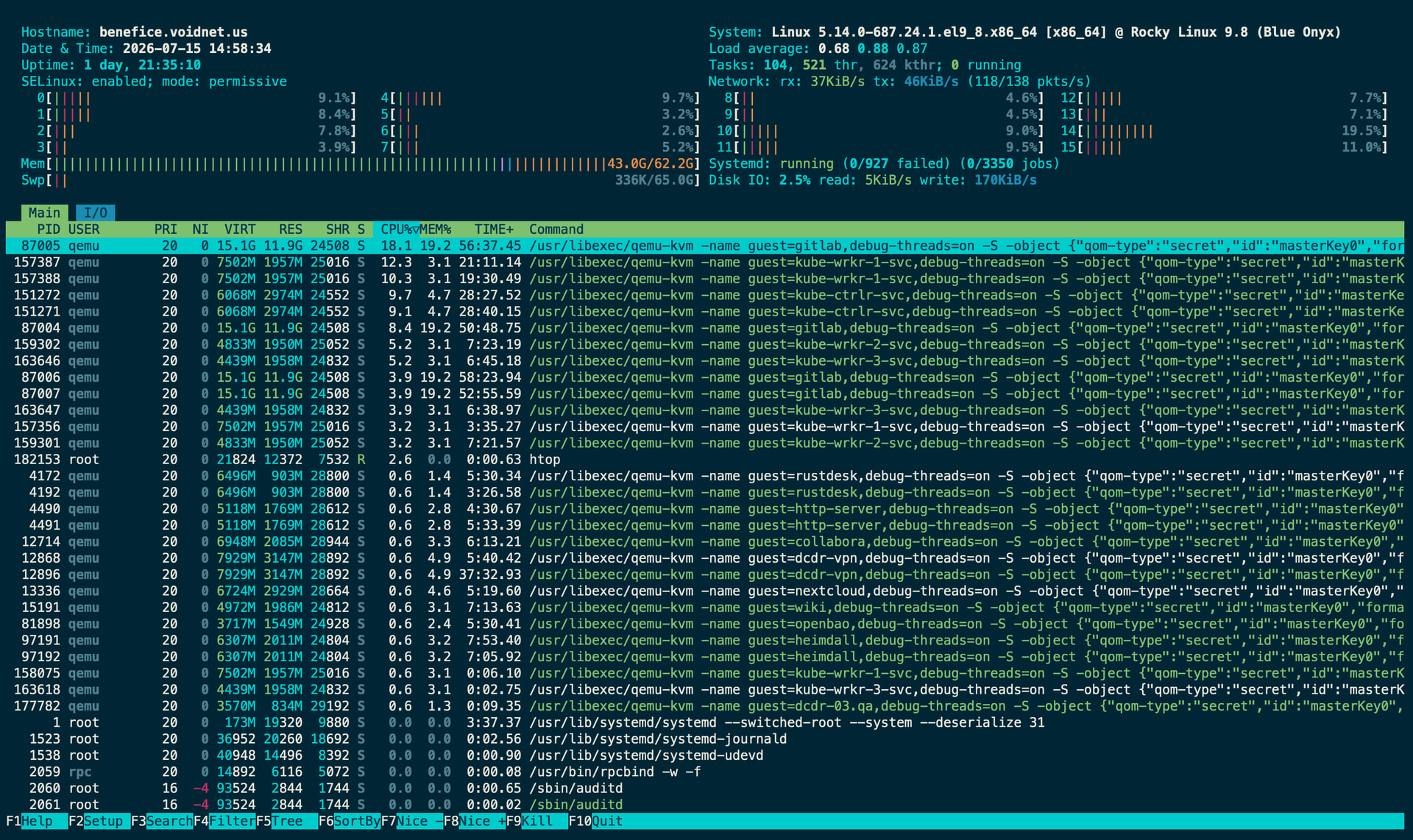Select process row PID 159302
The width and height of the screenshot is (1413, 840).
pyautogui.click(x=705, y=344)
